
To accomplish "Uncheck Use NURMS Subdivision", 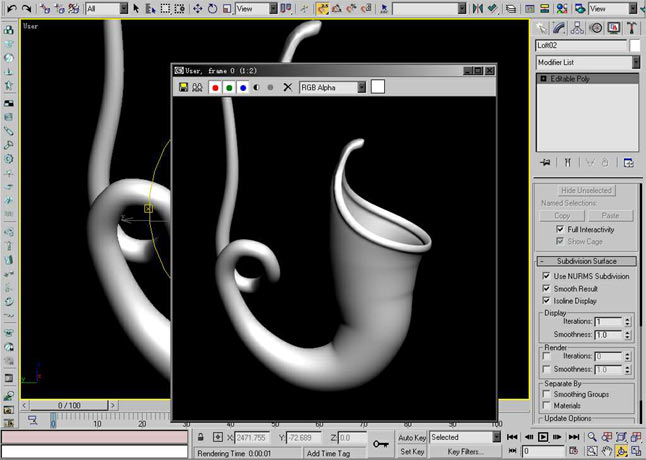I will pos(546,276).
